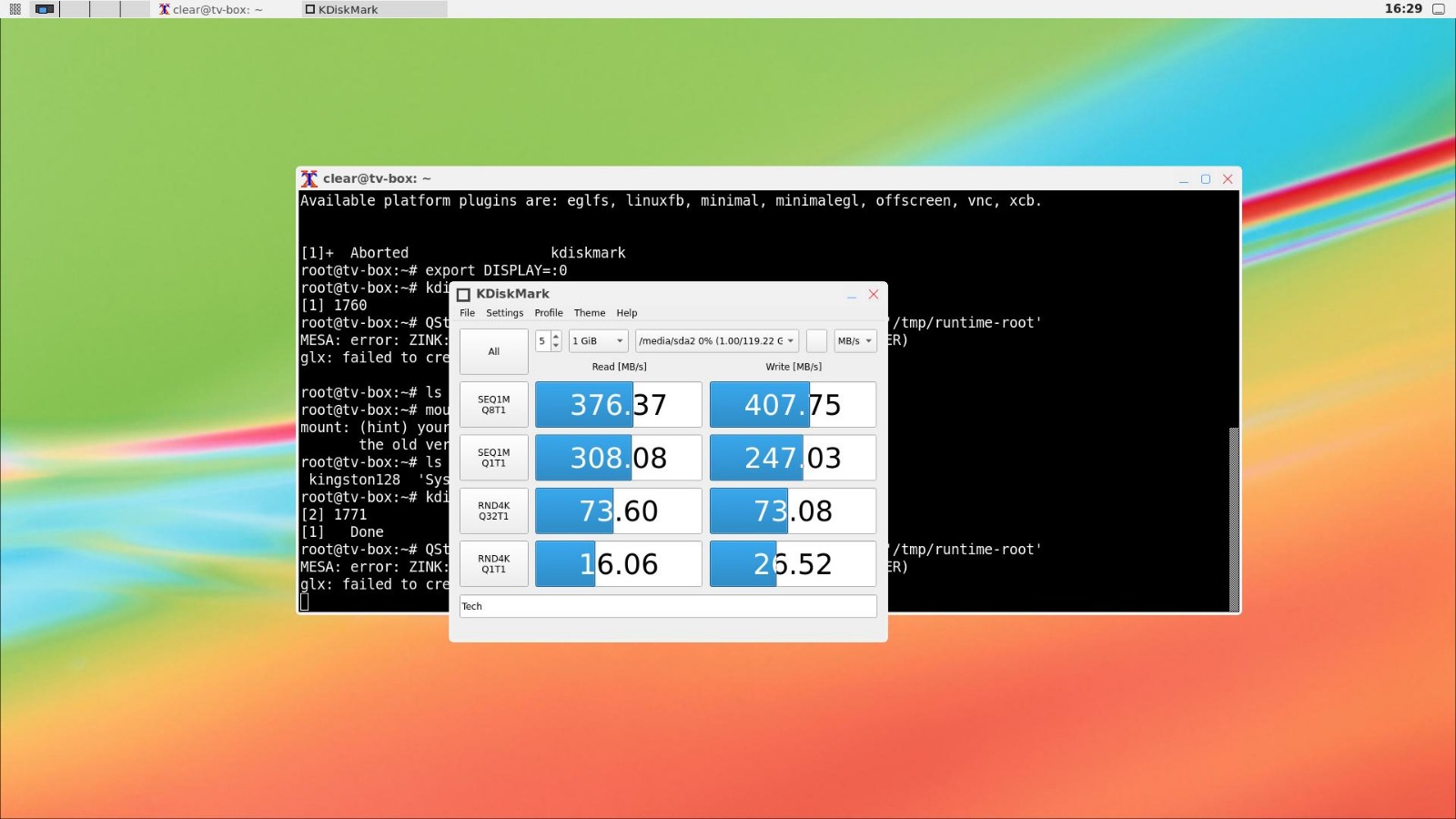Screen dimensions: 1456x819
Task: Click the KDiskMark window icon in its title bar
Action: [x=463, y=294]
